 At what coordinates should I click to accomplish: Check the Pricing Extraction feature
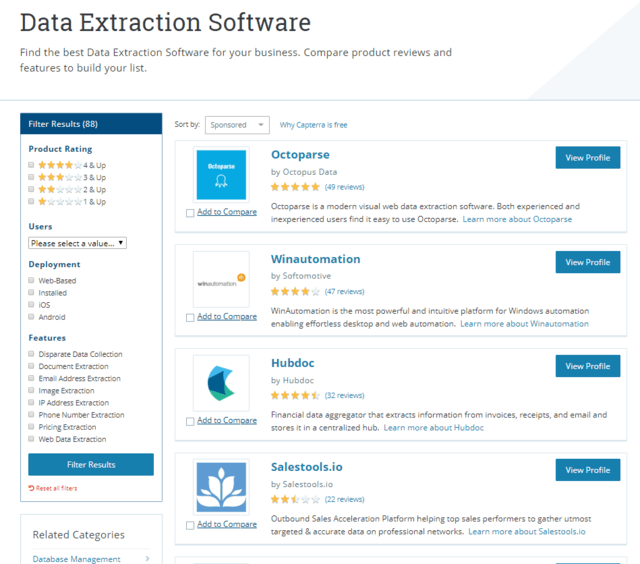click(x=31, y=426)
